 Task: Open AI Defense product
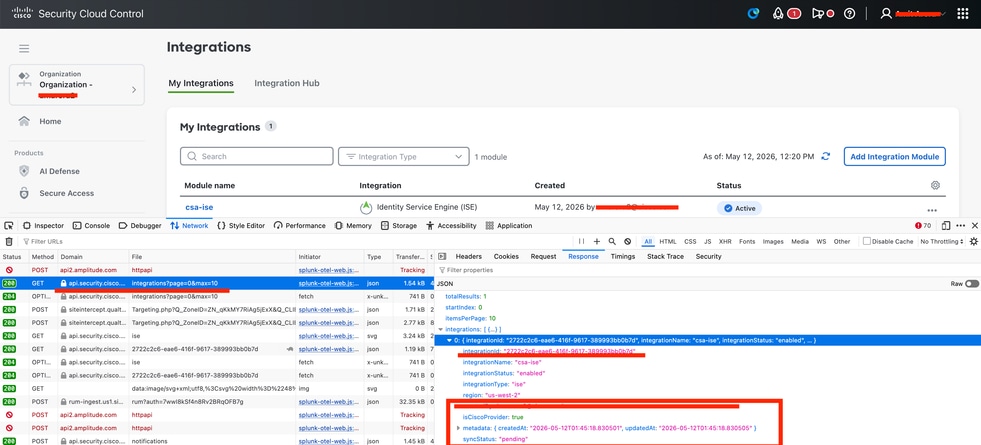(59, 171)
